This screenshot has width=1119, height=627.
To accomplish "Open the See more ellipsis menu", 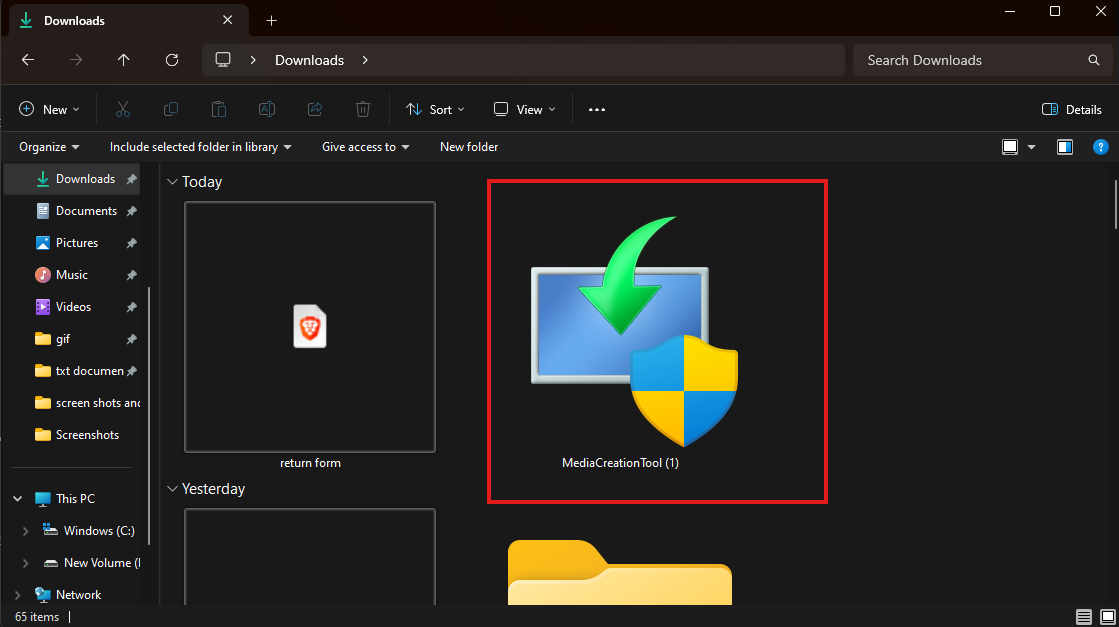I will click(597, 109).
